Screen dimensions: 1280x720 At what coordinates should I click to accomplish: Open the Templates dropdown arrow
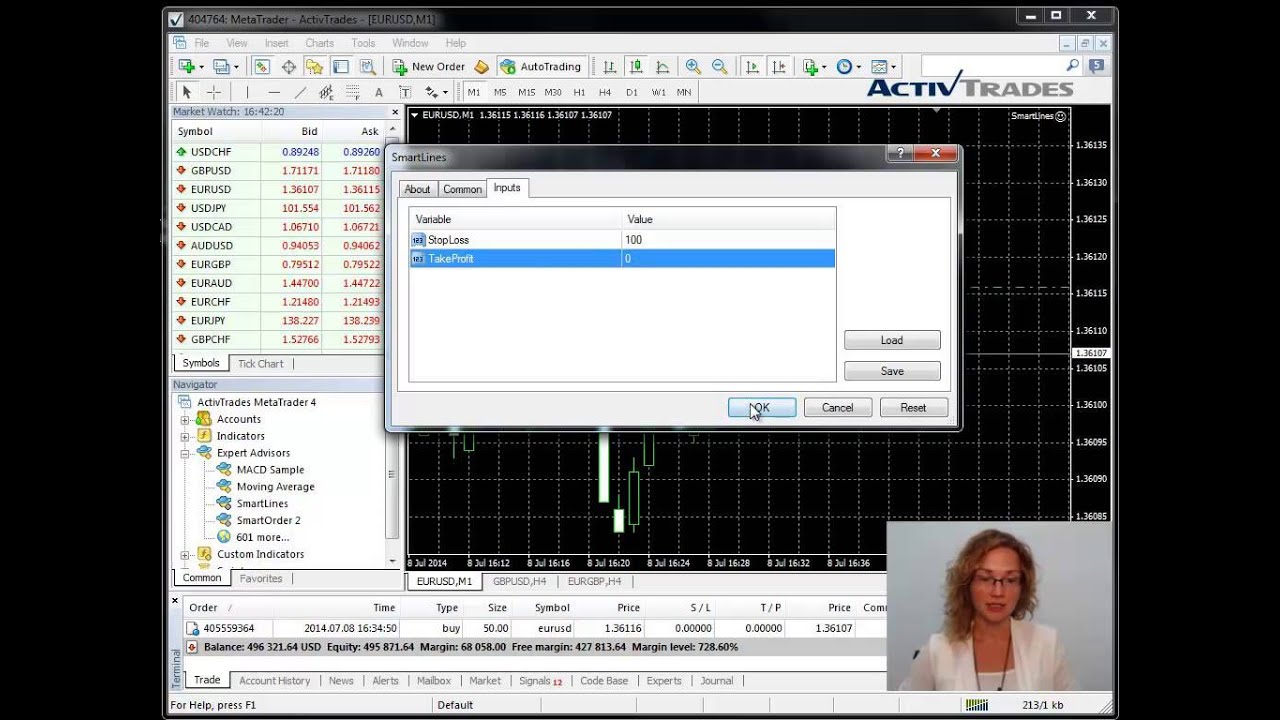click(894, 67)
